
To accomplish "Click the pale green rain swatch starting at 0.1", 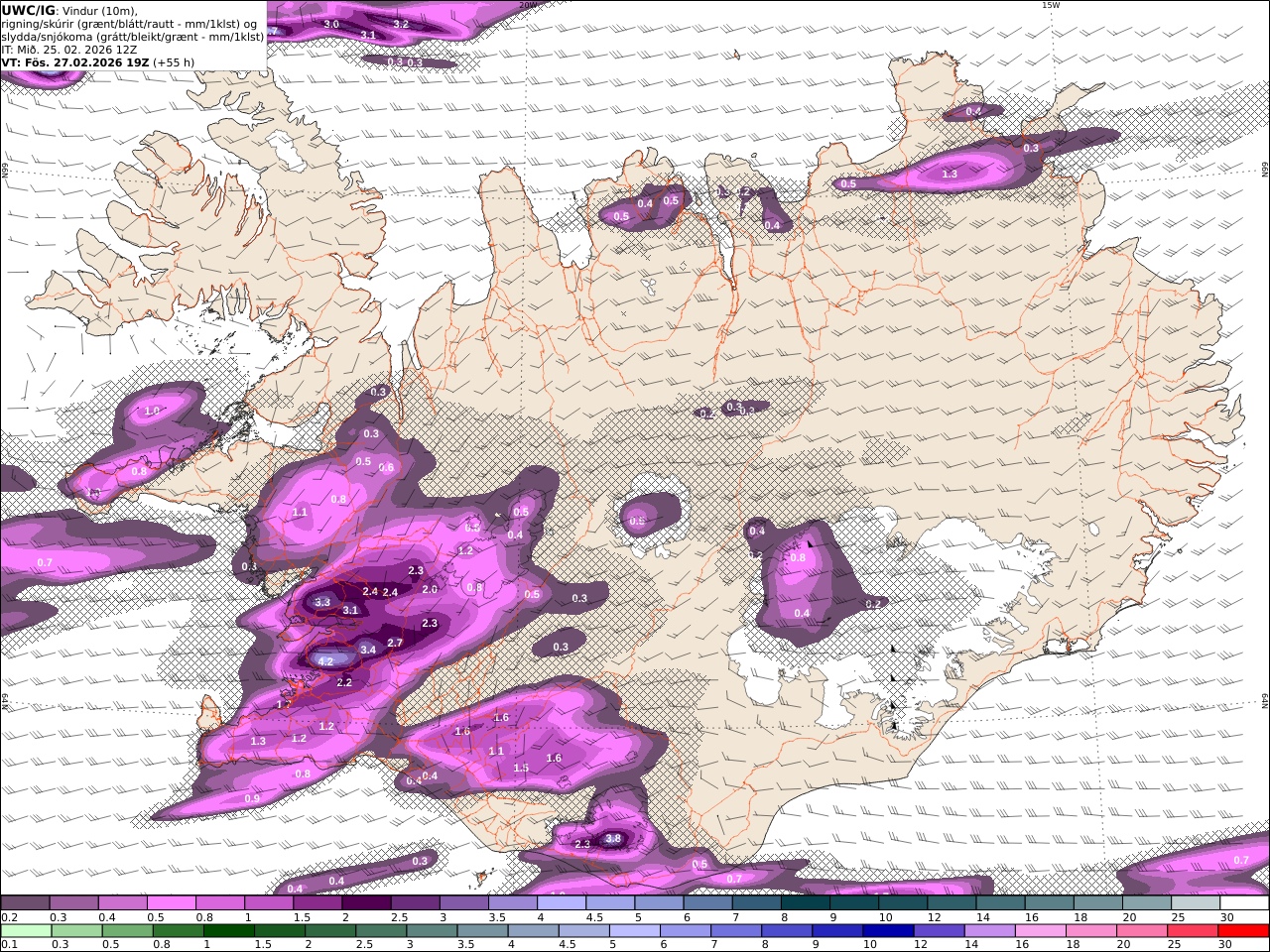I will [x=26, y=930].
